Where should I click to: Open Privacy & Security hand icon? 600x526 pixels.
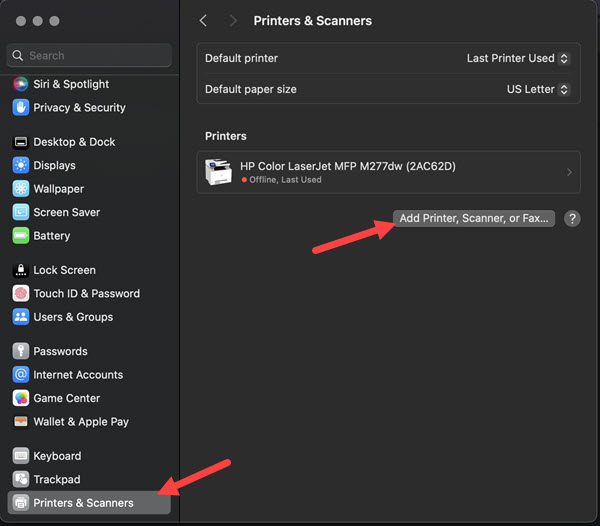21,107
